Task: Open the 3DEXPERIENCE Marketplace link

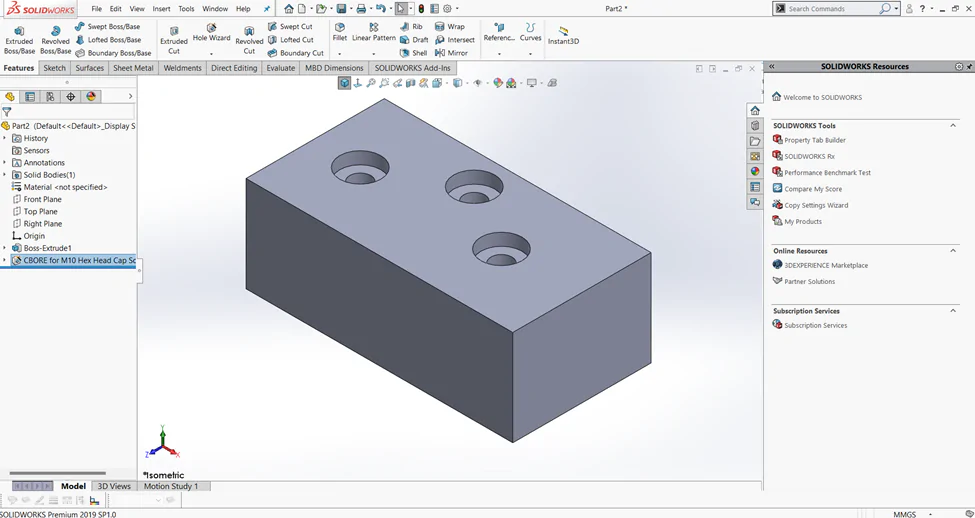Action: pos(820,265)
